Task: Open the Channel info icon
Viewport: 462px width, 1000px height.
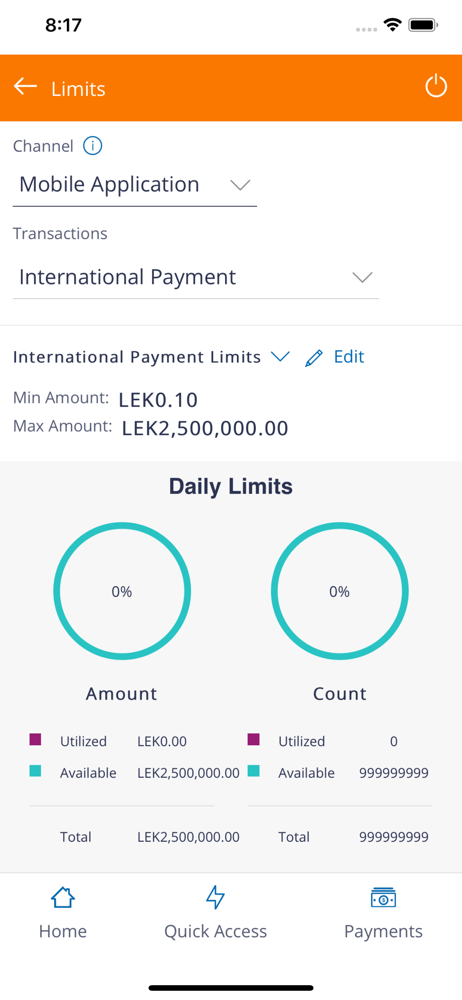Action: tap(93, 146)
